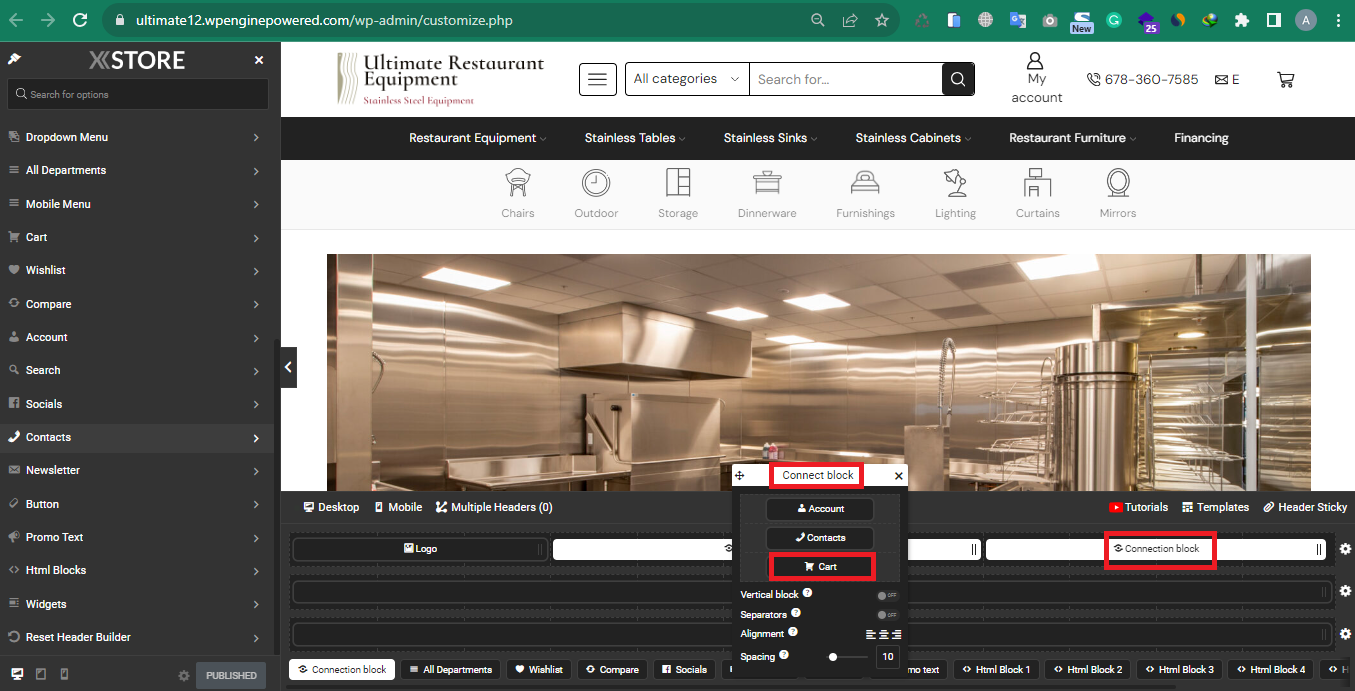Click the envelope email icon in header

coord(1221,79)
